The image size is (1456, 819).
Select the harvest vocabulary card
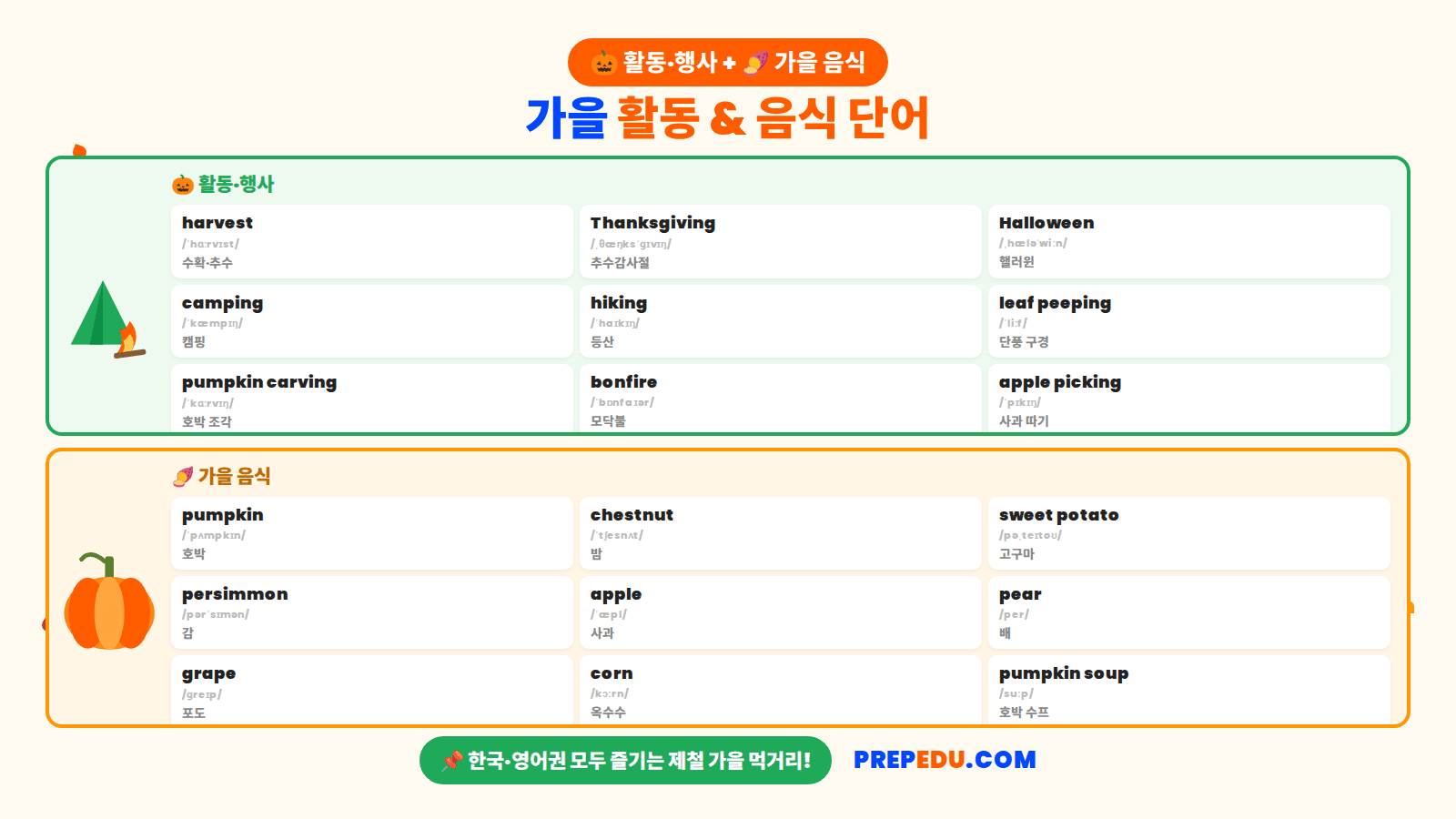[372, 241]
